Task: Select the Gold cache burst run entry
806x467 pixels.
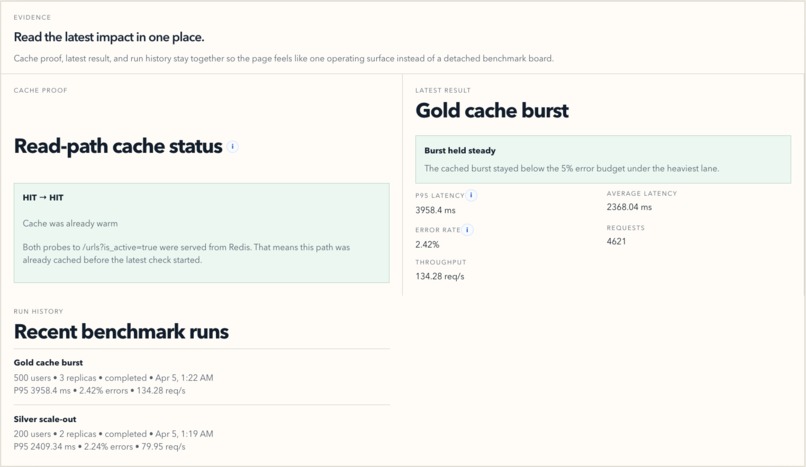Action: 202,377
